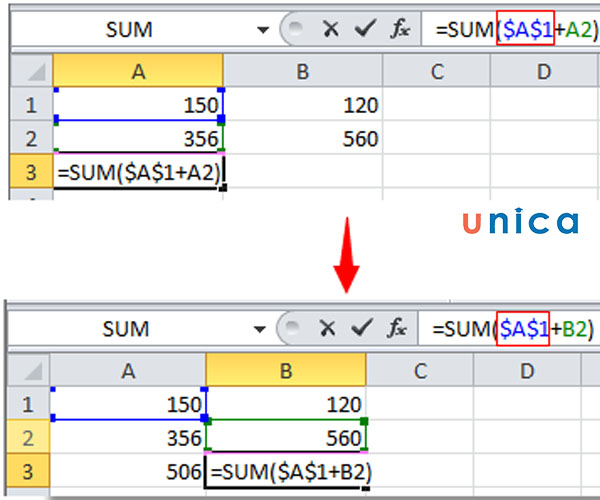This screenshot has height=500, width=600.
Task: Click Select All corner in lower spreadsheet
Action: pos(28,370)
